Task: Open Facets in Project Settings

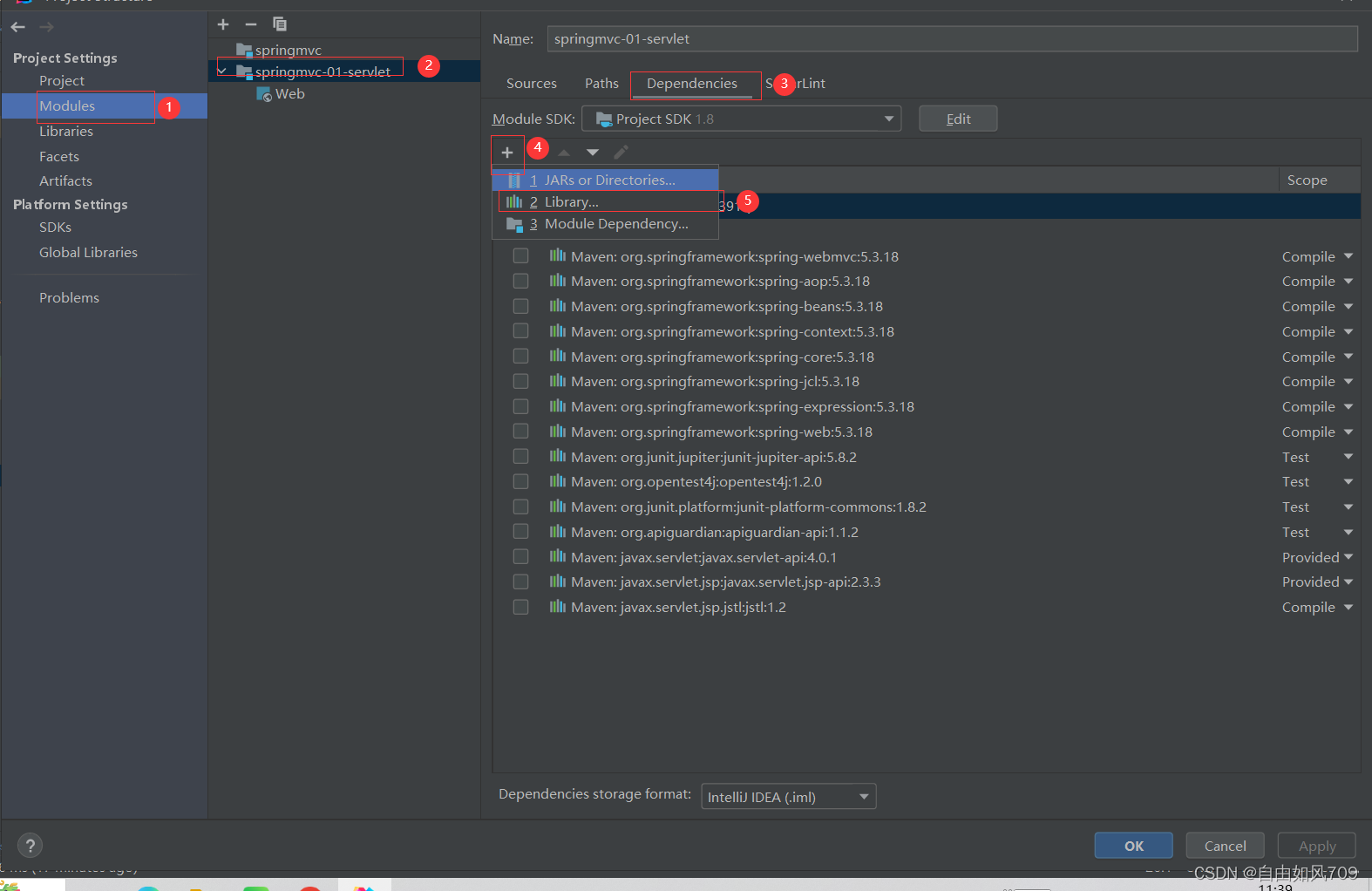Action: click(x=59, y=156)
